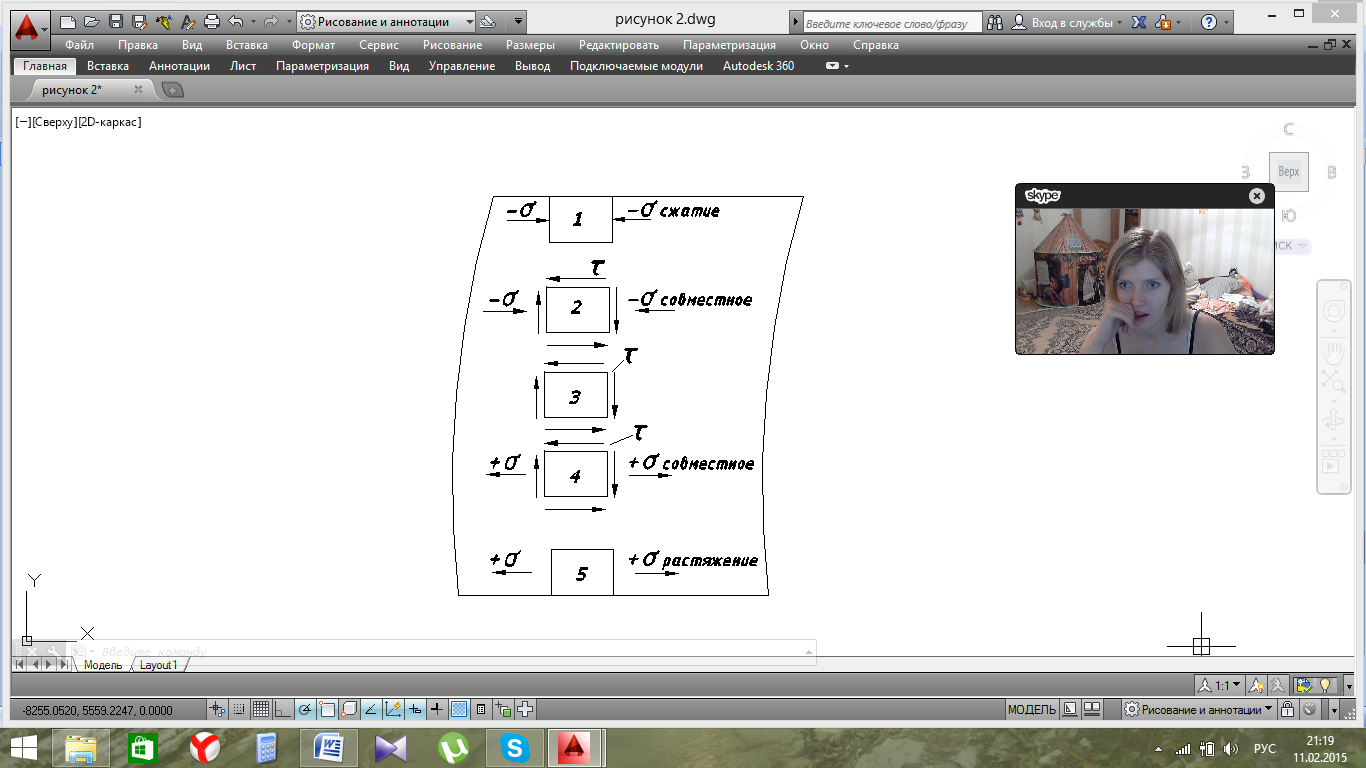Toggle Ortho Mode in status bar
Image resolution: width=1366 pixels, height=768 pixels.
283,710
